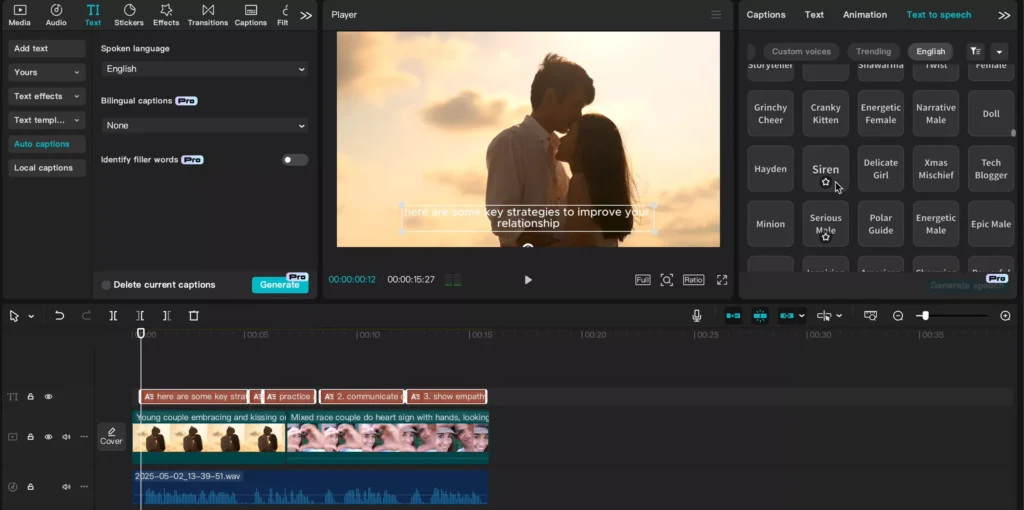Image resolution: width=1024 pixels, height=510 pixels.
Task: Select Local captions in sidebar
Action: 46,168
